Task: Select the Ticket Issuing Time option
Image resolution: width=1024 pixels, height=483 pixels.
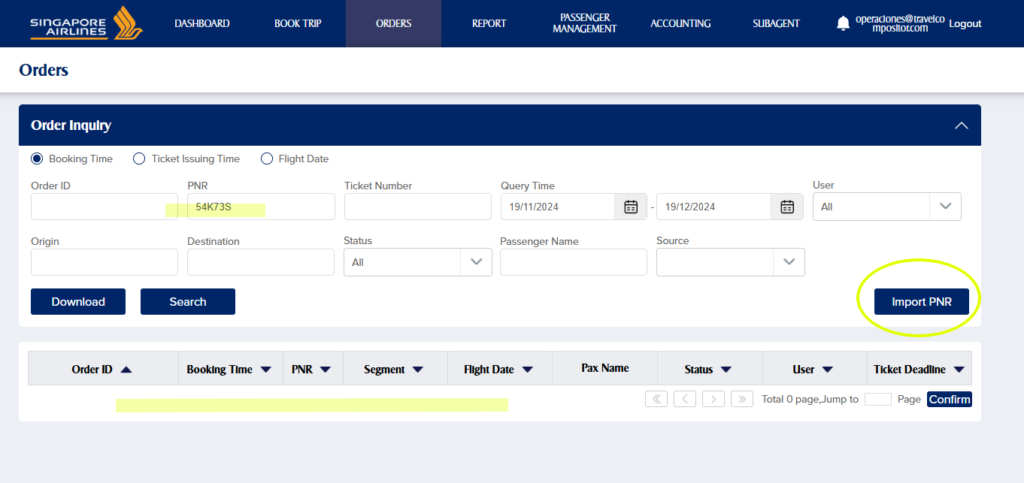Action: (140, 159)
